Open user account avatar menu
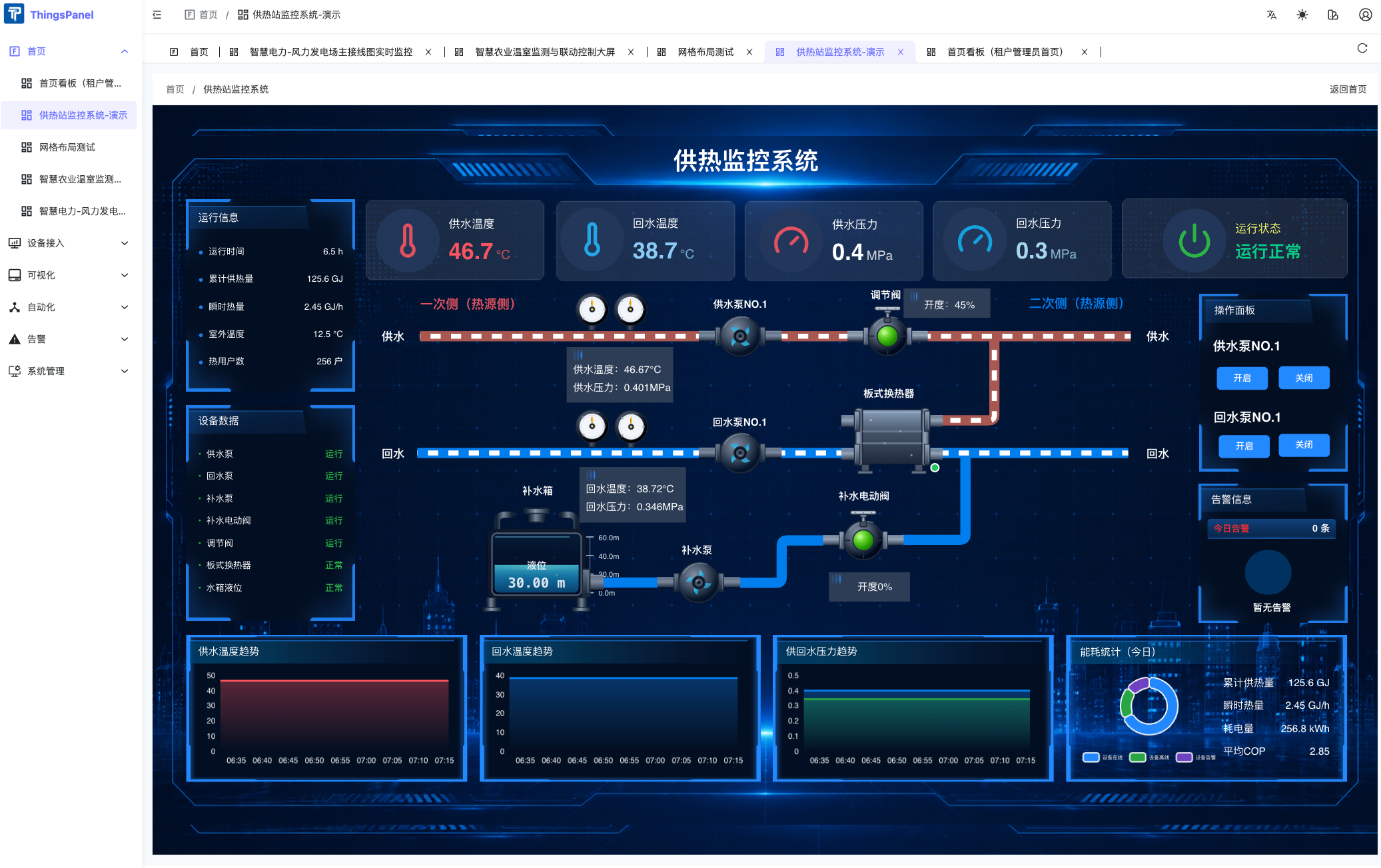This screenshot has height=868, width=1381. click(x=1365, y=15)
